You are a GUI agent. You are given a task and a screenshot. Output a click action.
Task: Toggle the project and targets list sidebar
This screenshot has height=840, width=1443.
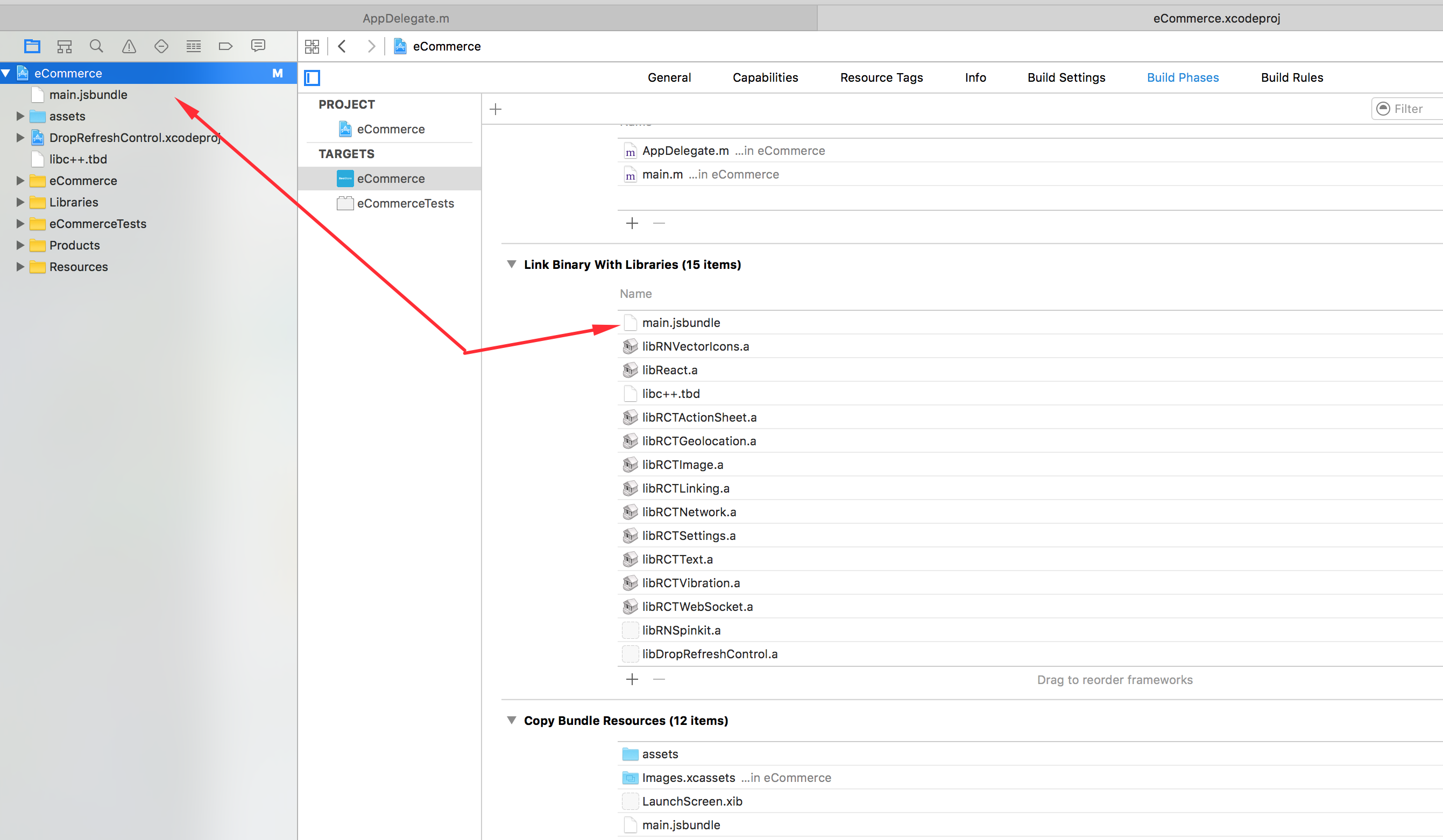click(312, 77)
